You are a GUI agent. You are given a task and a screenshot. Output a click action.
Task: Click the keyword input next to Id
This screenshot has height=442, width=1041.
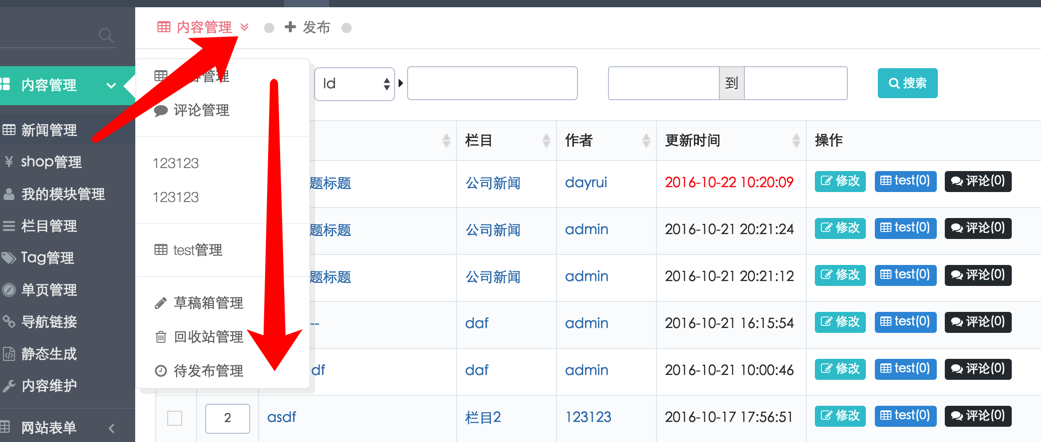click(492, 84)
